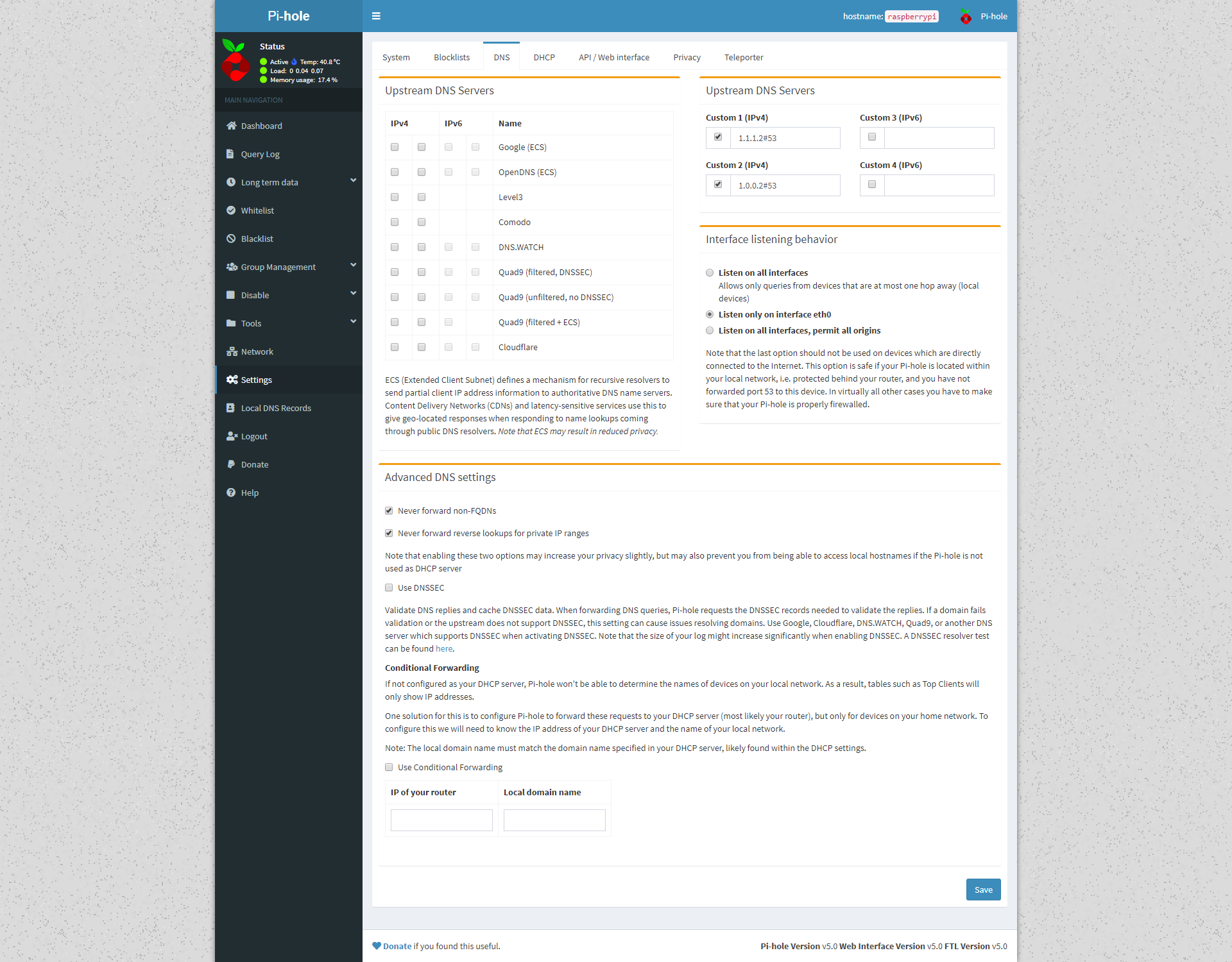The height and width of the screenshot is (962, 1232).
Task: Click the Blacklist ban icon
Action: [x=231, y=239]
